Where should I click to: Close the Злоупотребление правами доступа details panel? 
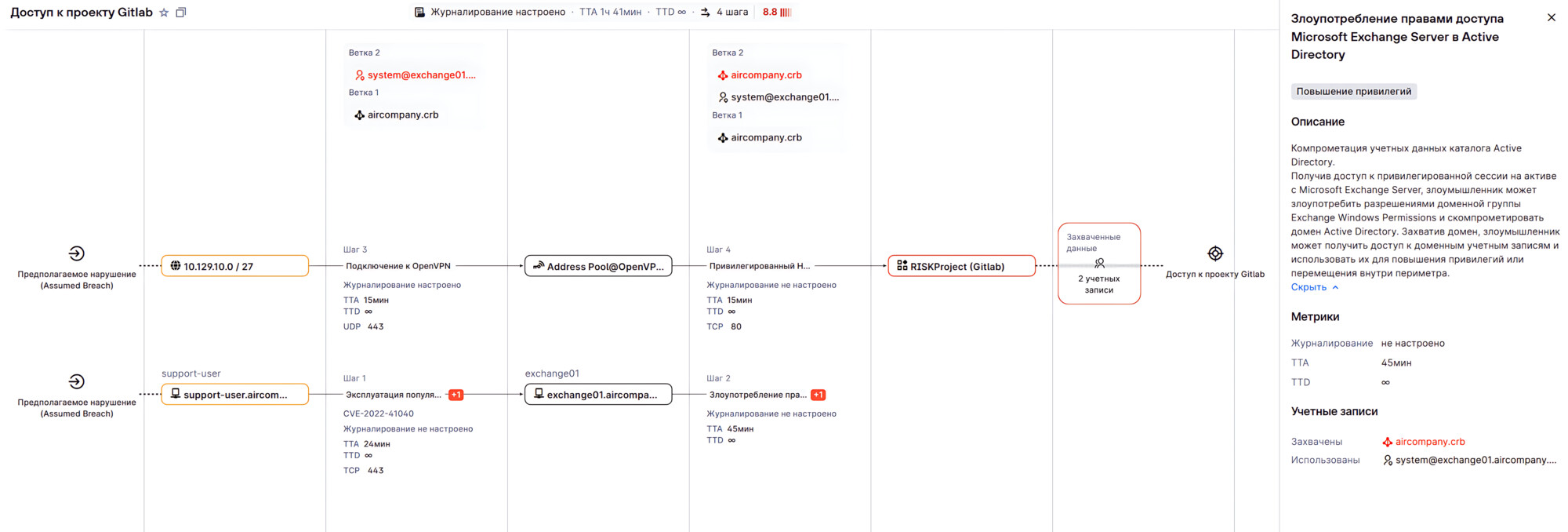point(1552,17)
